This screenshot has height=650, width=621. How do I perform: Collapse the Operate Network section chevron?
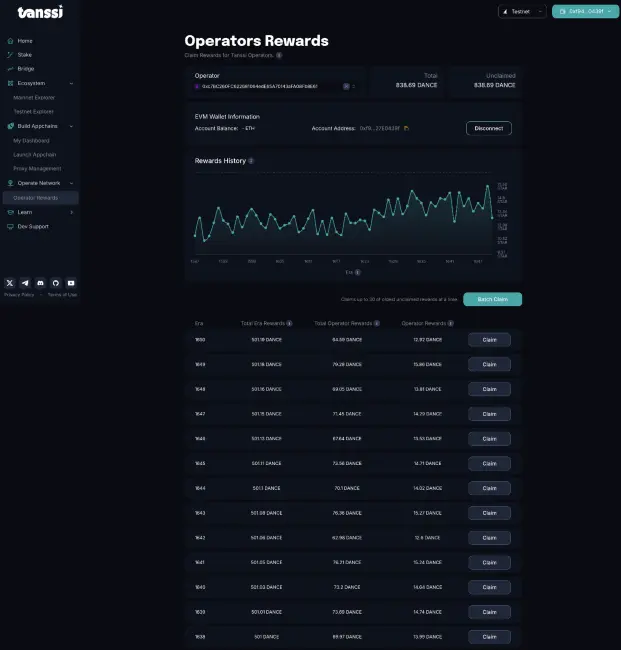pos(71,183)
